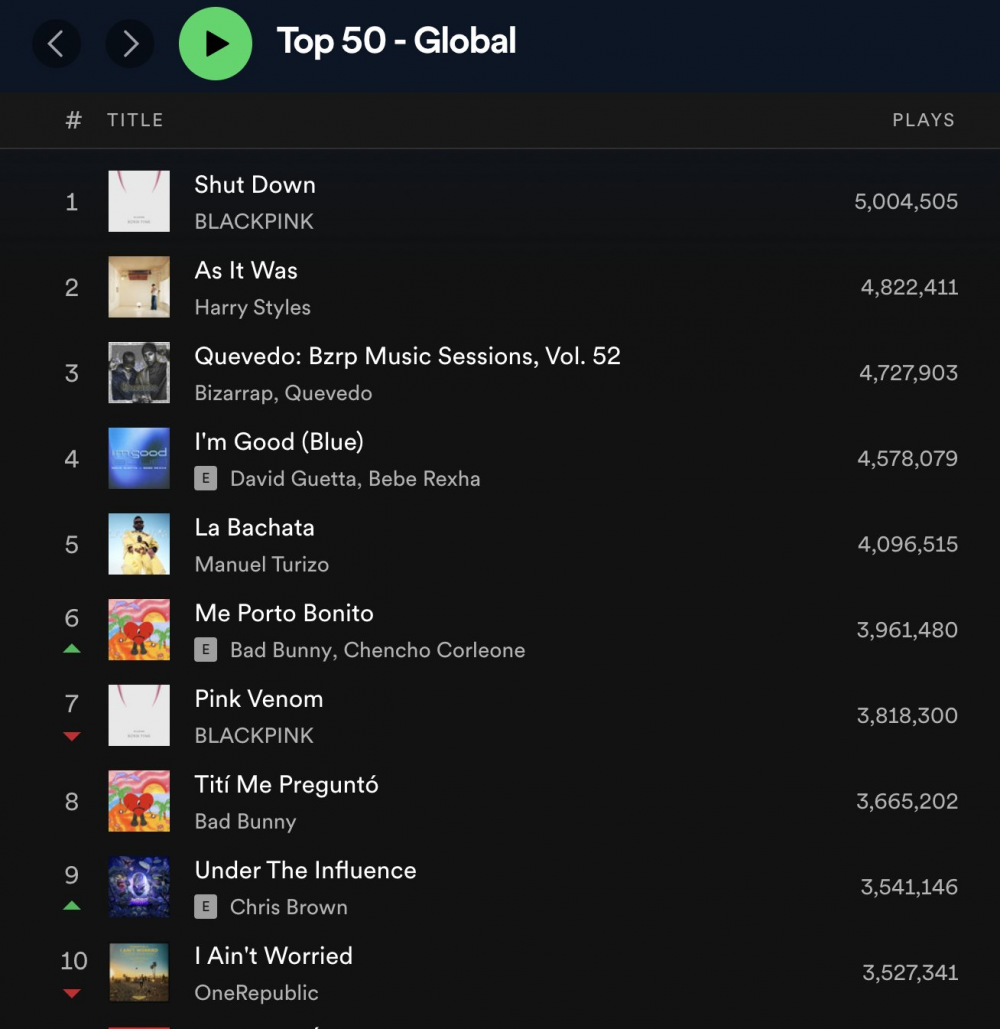This screenshot has width=1000, height=1029.
Task: Click the play count 4,578,079
Action: click(907, 459)
